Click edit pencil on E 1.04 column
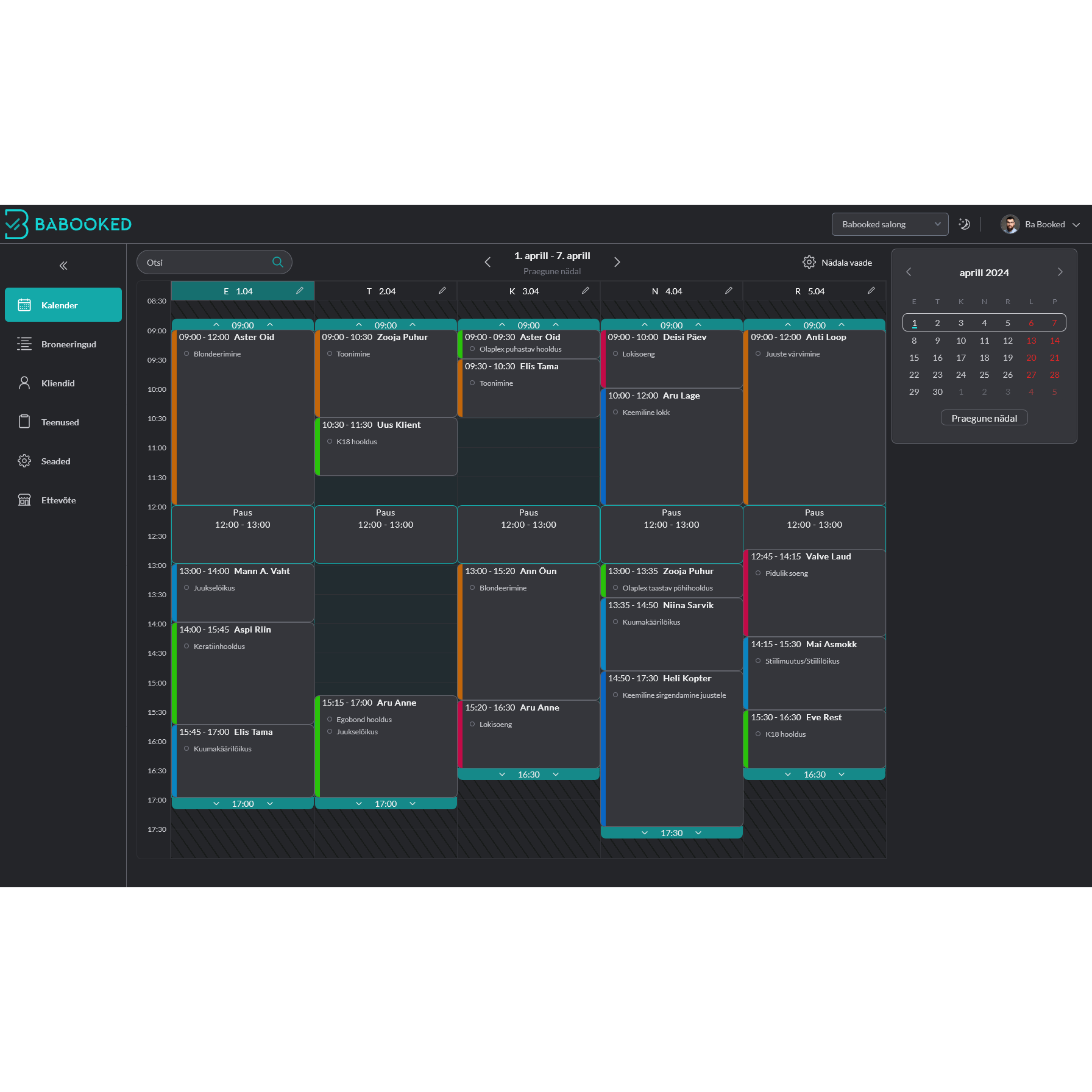Screen dimensions: 1092x1092 pos(300,291)
